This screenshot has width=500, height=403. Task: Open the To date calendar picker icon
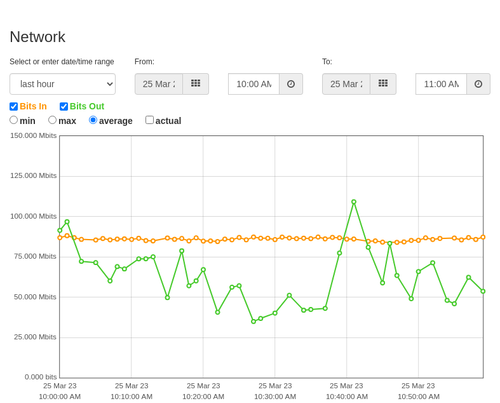[383, 84]
